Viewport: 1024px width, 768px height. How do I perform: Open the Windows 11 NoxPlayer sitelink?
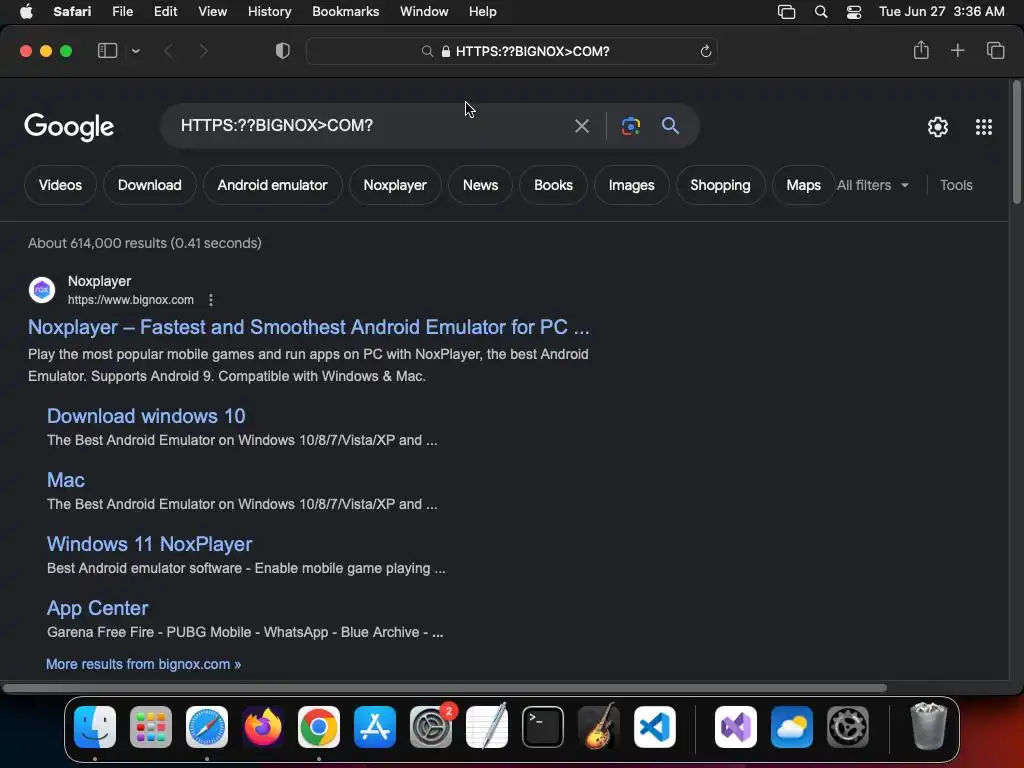coord(150,544)
